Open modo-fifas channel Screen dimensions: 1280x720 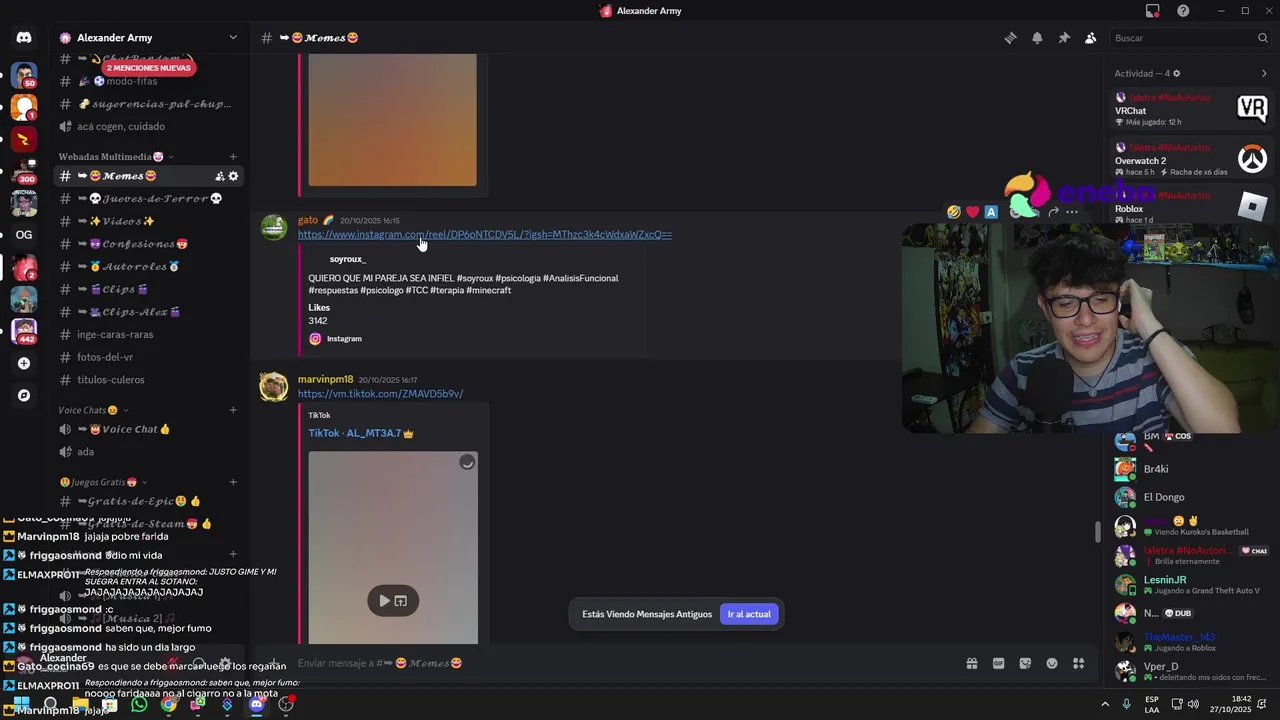click(x=150, y=81)
